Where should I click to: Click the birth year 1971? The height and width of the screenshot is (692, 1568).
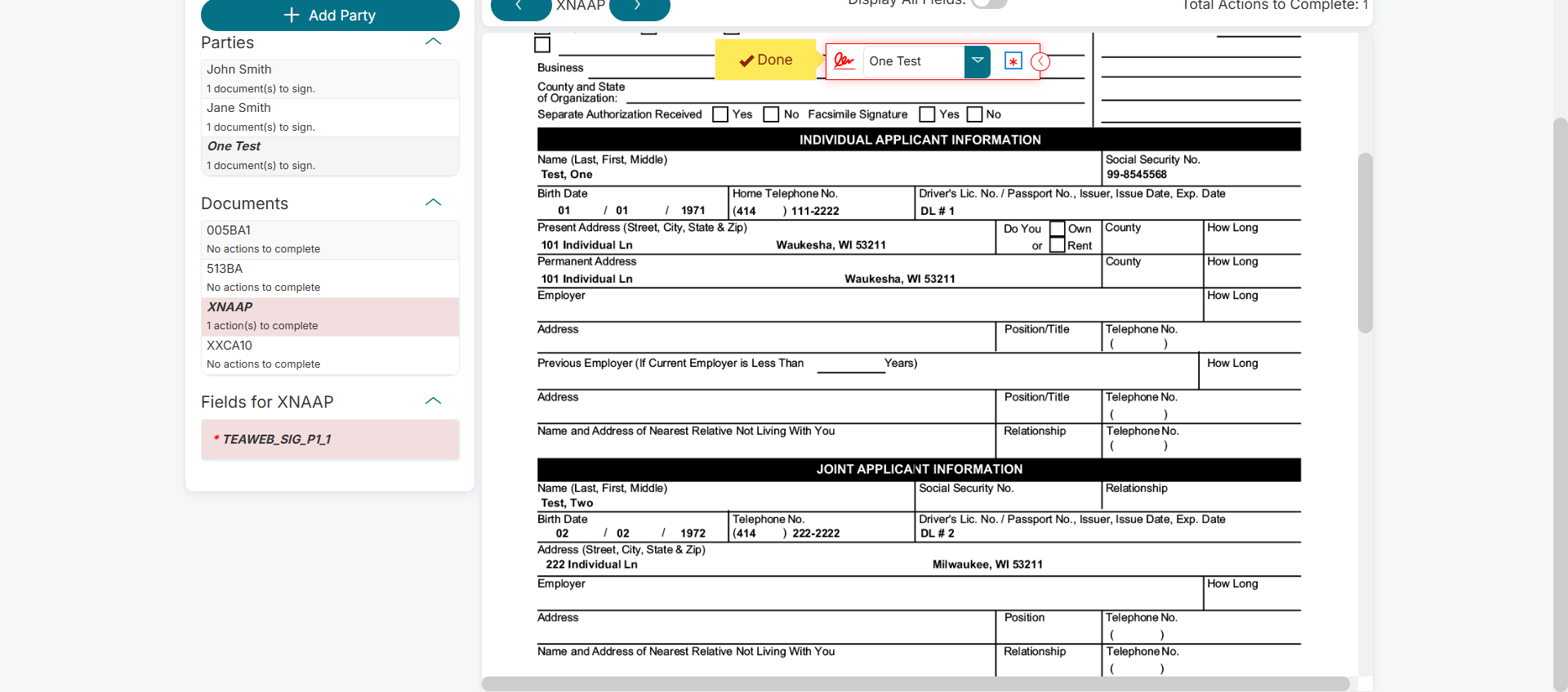(693, 211)
